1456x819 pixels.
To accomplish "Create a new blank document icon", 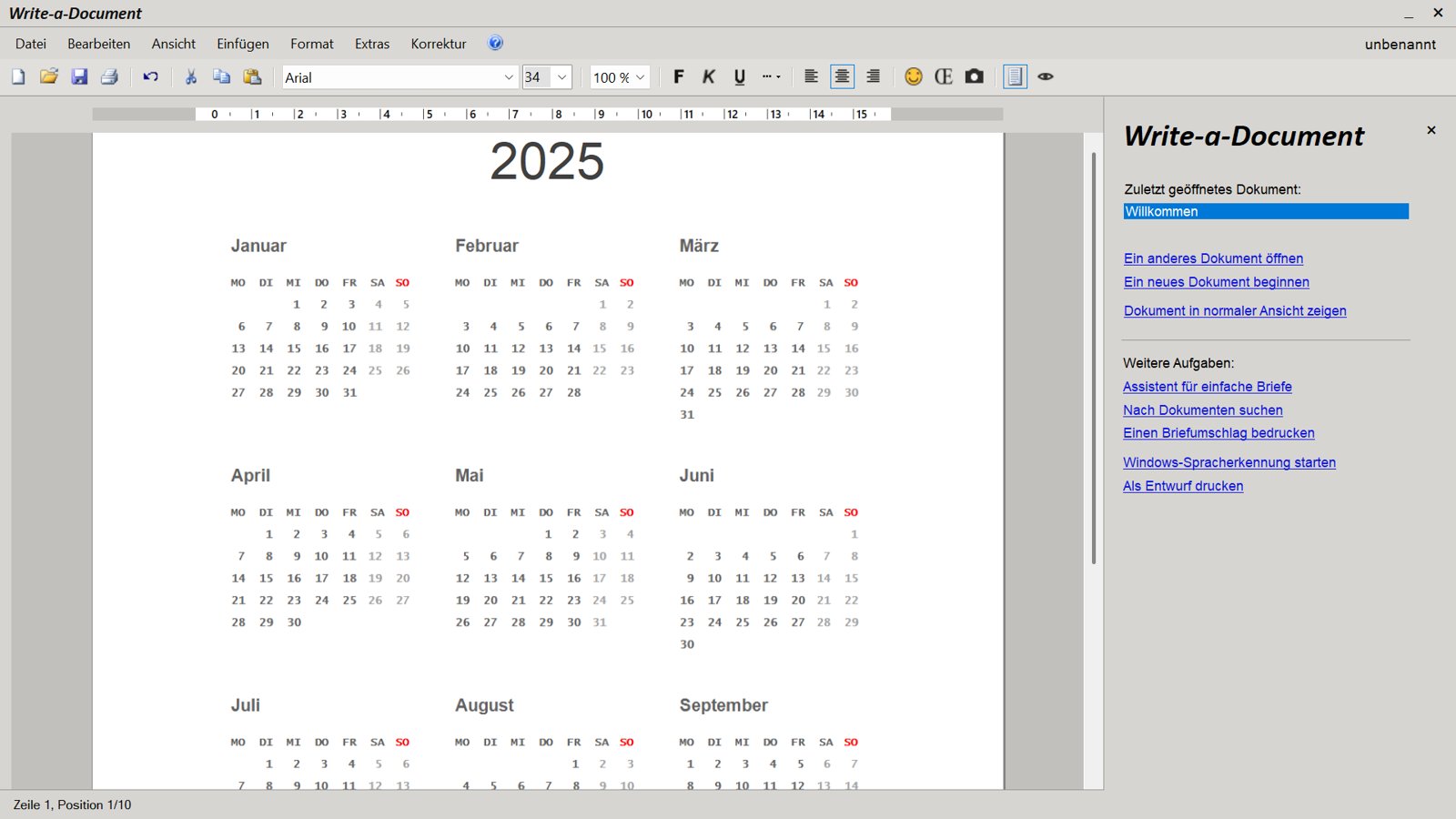I will click(18, 77).
